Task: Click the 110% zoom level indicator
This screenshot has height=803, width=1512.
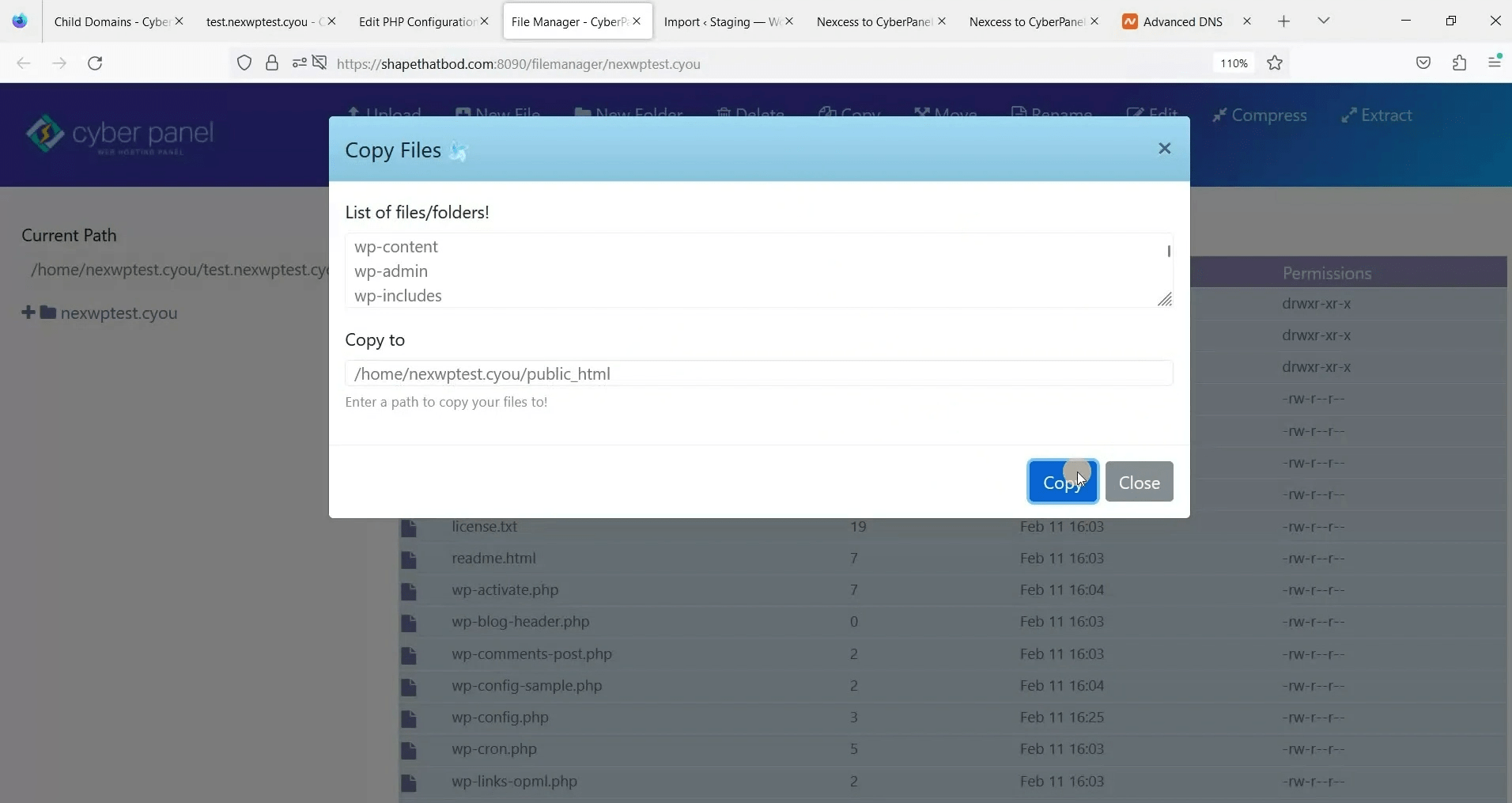Action: click(1234, 63)
